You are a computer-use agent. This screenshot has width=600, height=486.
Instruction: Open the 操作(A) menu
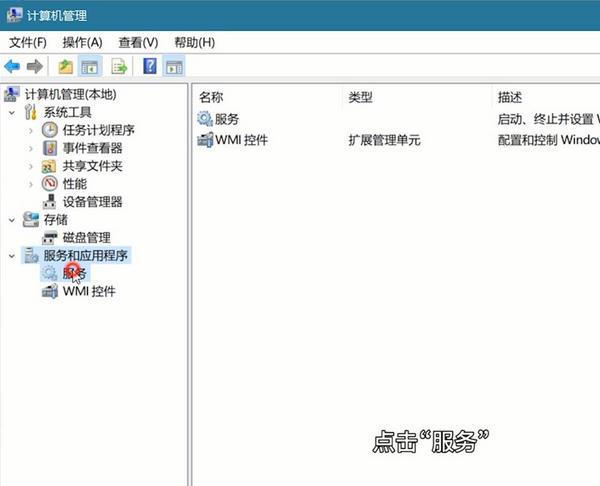tap(82, 42)
